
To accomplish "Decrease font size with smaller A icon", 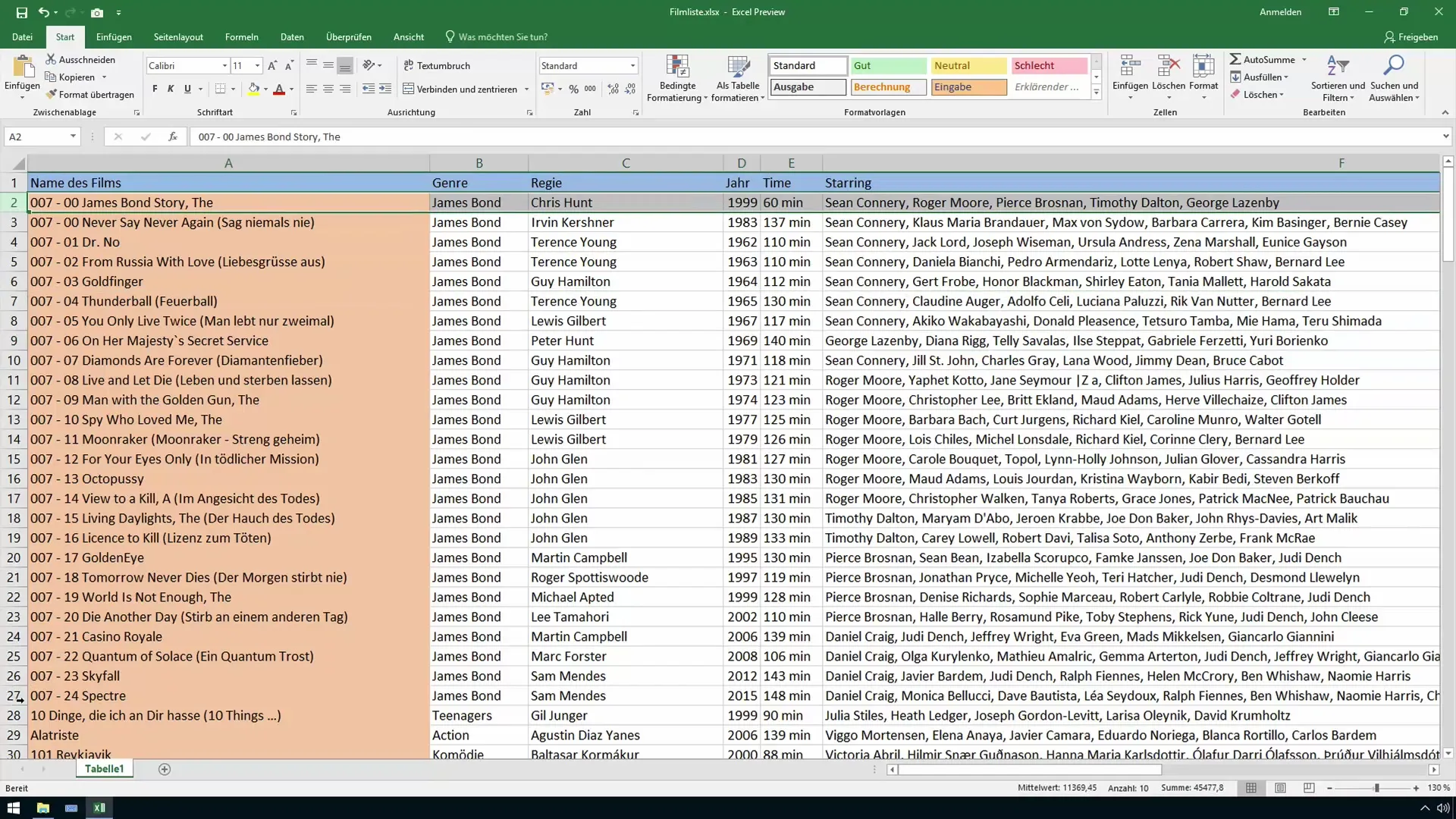I will 289,66.
